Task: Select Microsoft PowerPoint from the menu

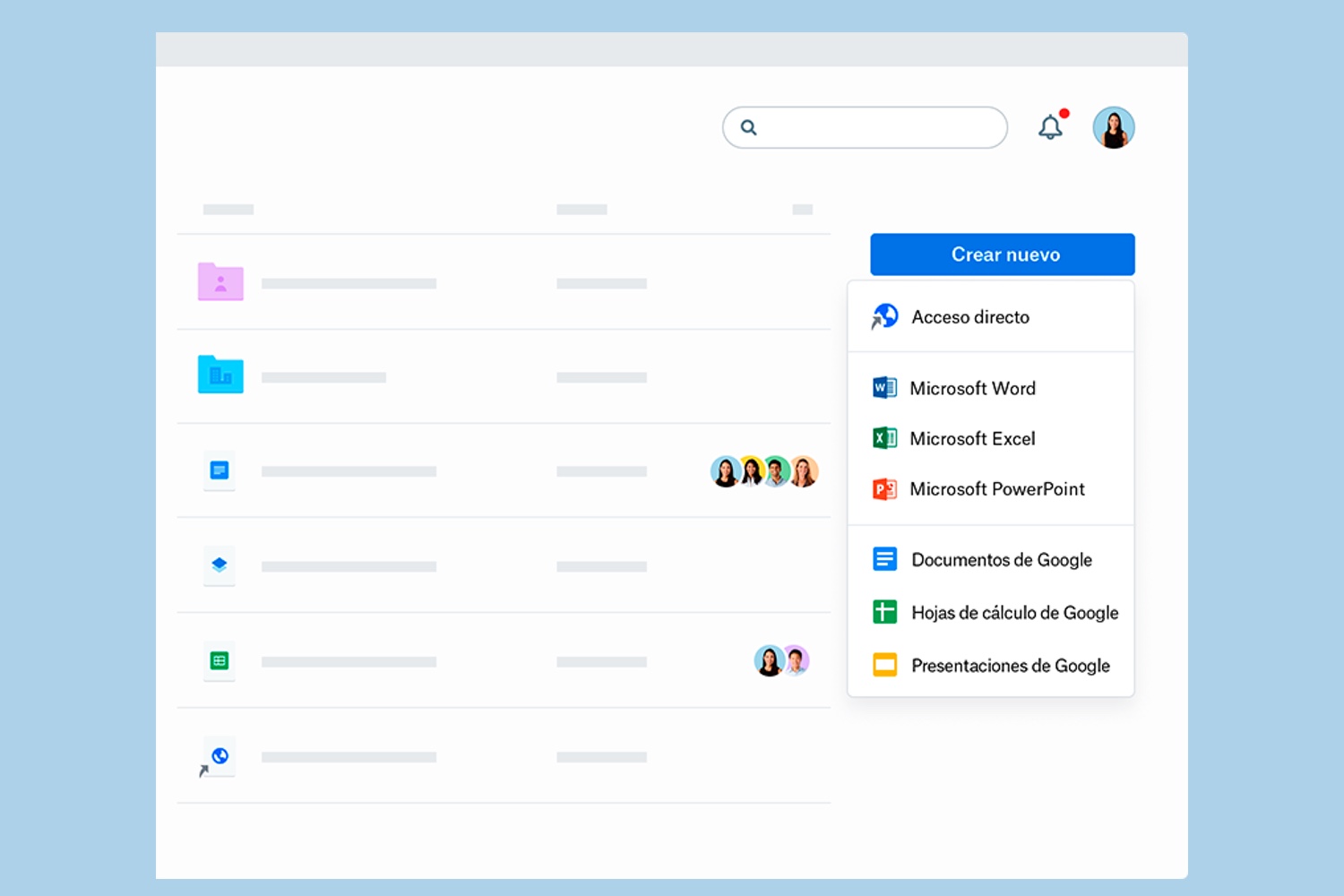Action: (x=991, y=488)
